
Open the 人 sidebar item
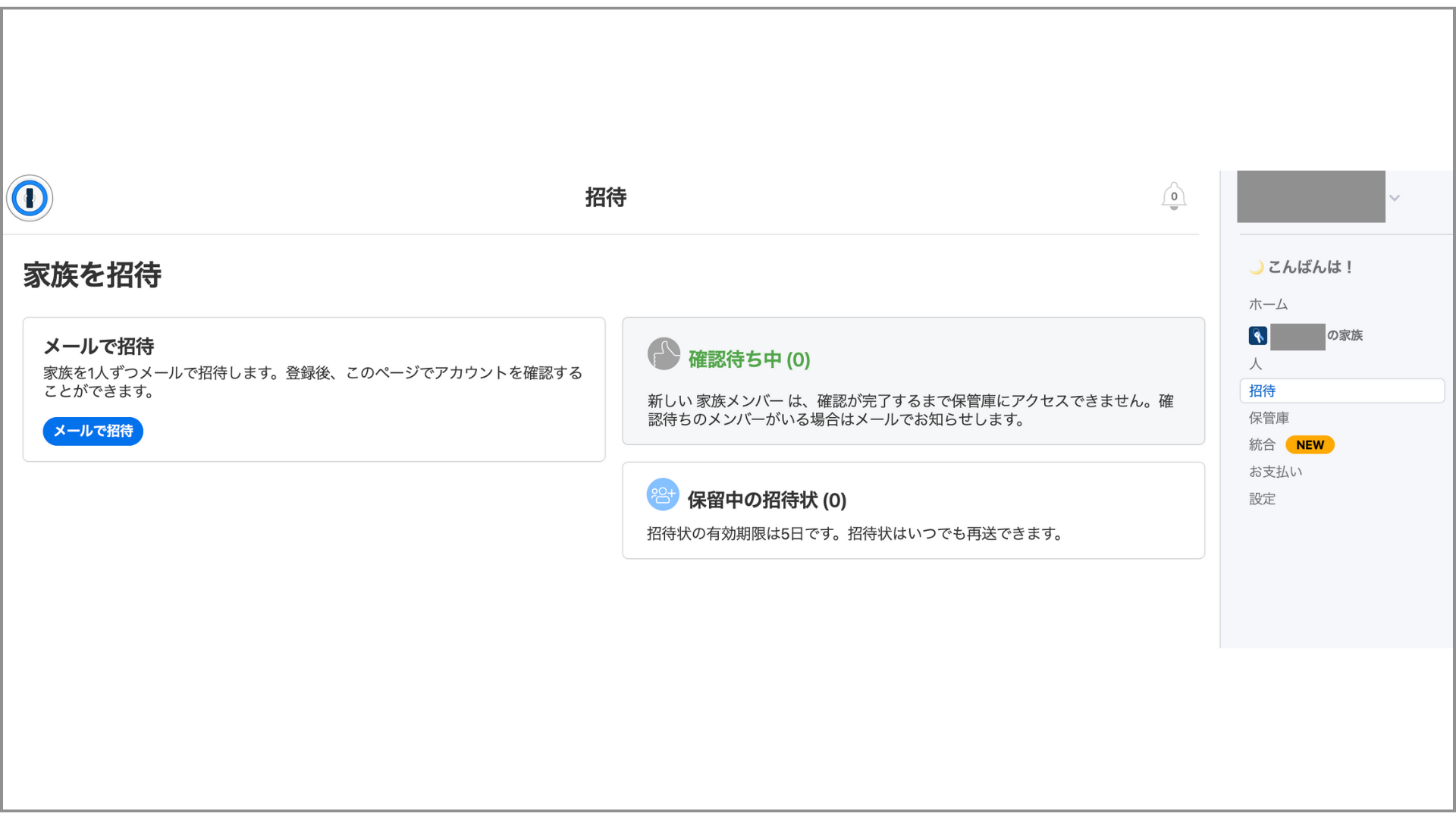tap(1256, 364)
